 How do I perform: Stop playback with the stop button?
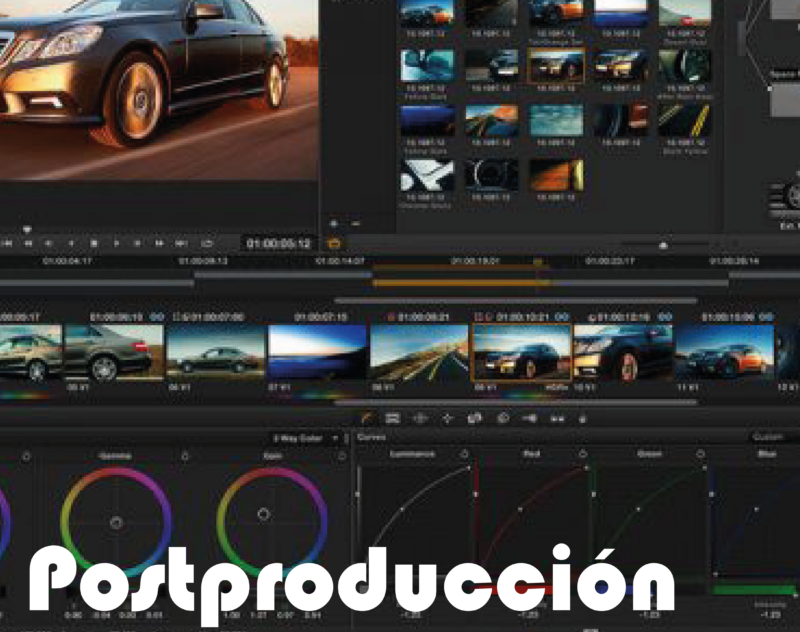(x=94, y=244)
